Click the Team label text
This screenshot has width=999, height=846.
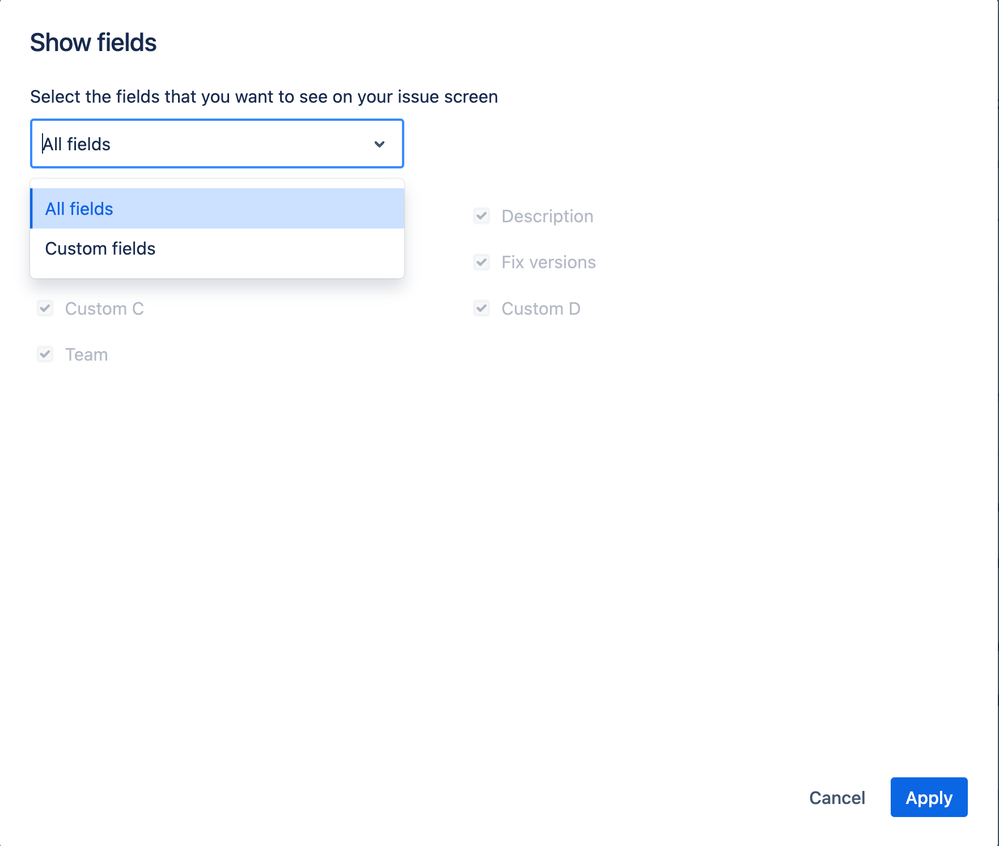[x=86, y=355]
